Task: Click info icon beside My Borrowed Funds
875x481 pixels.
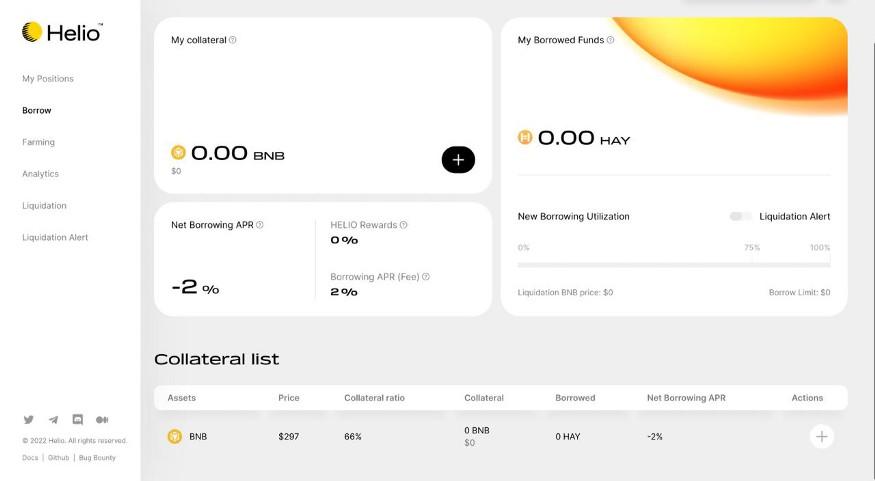Action: pos(610,40)
